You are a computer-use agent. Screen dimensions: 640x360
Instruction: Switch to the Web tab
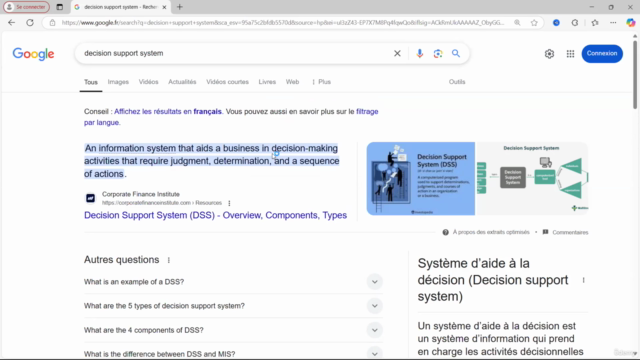(292, 82)
